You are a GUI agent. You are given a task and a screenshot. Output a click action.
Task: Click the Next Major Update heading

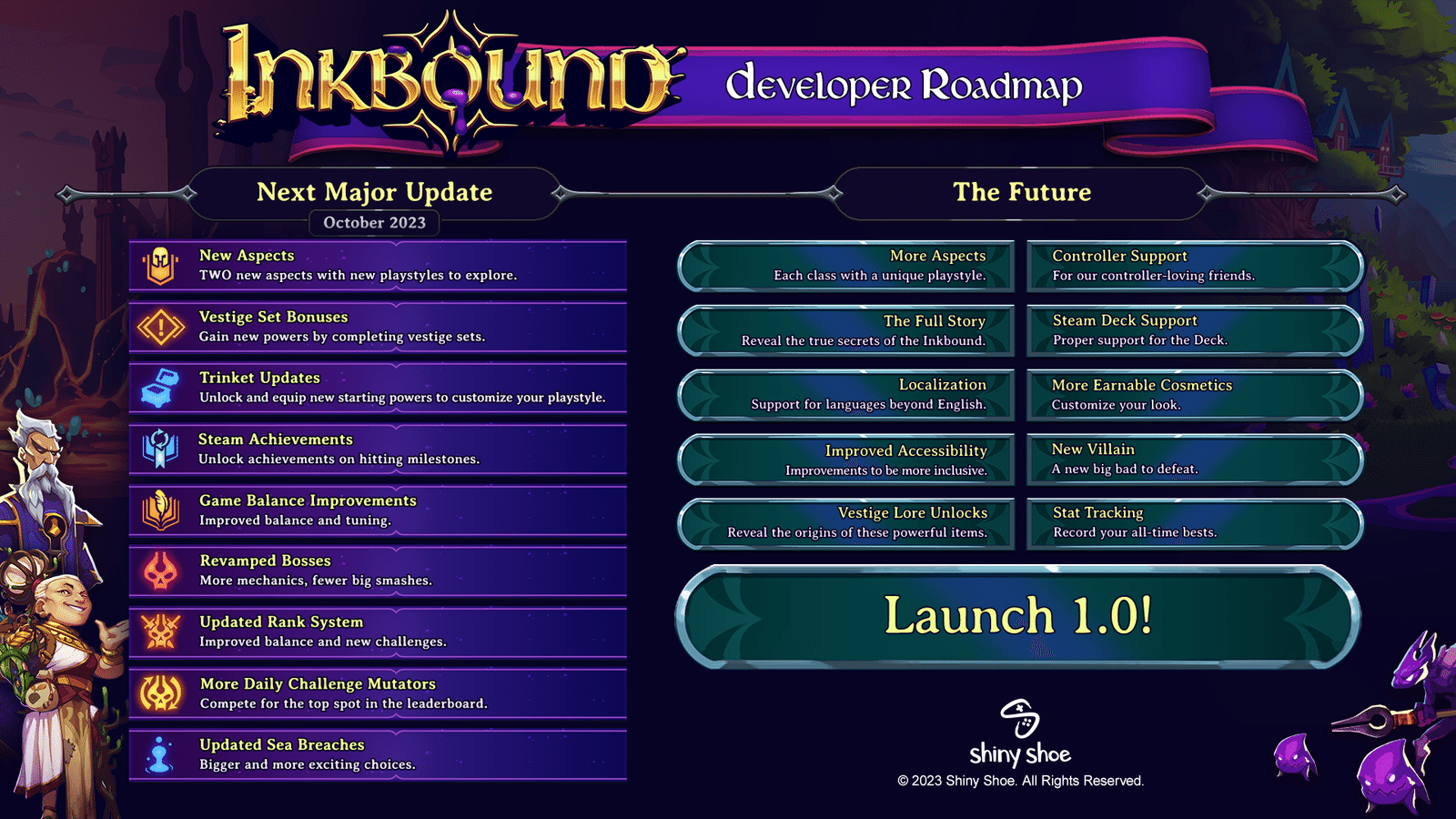374,192
